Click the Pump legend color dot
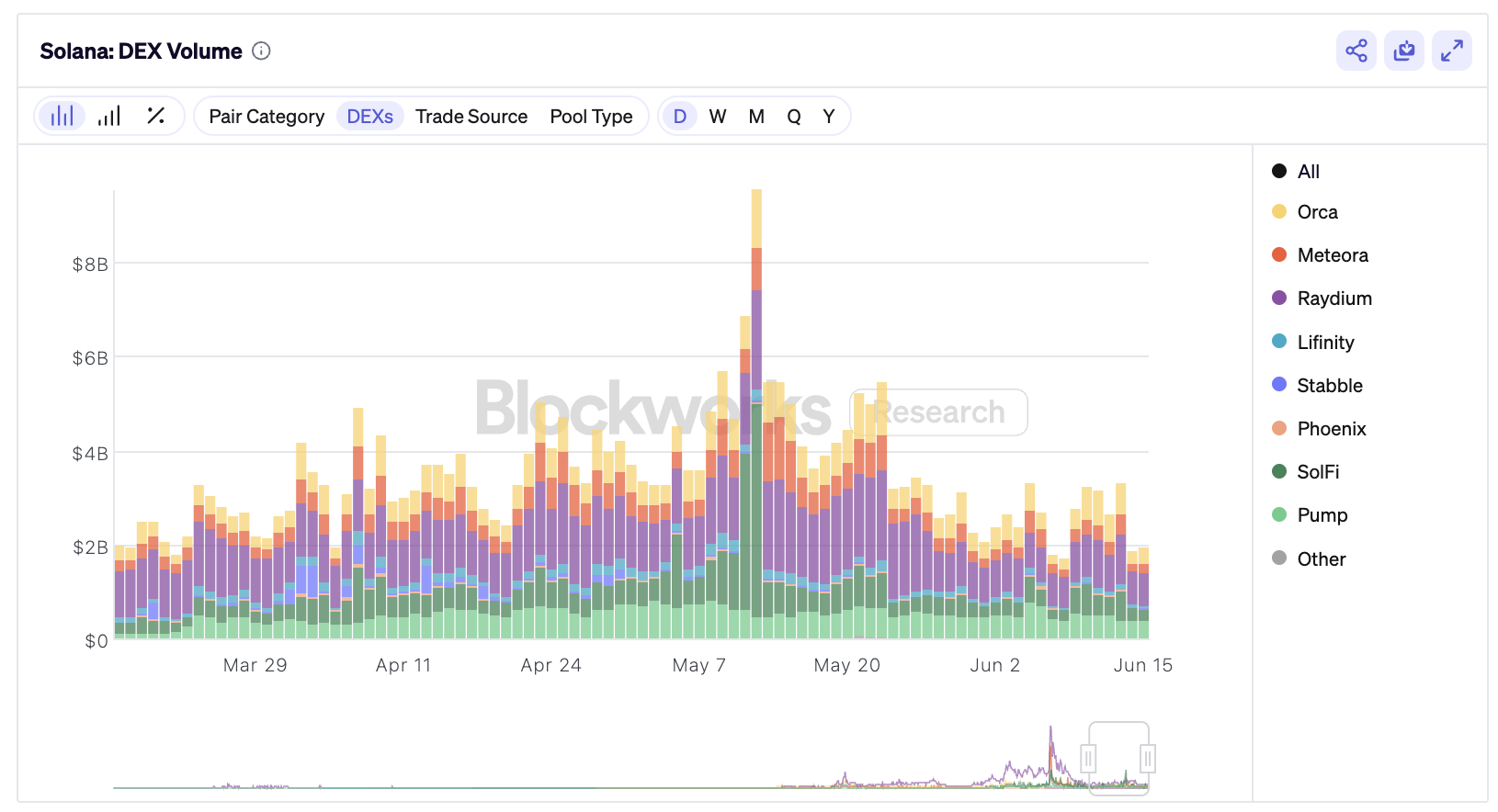Image resolution: width=1498 pixels, height=812 pixels. click(x=1278, y=514)
